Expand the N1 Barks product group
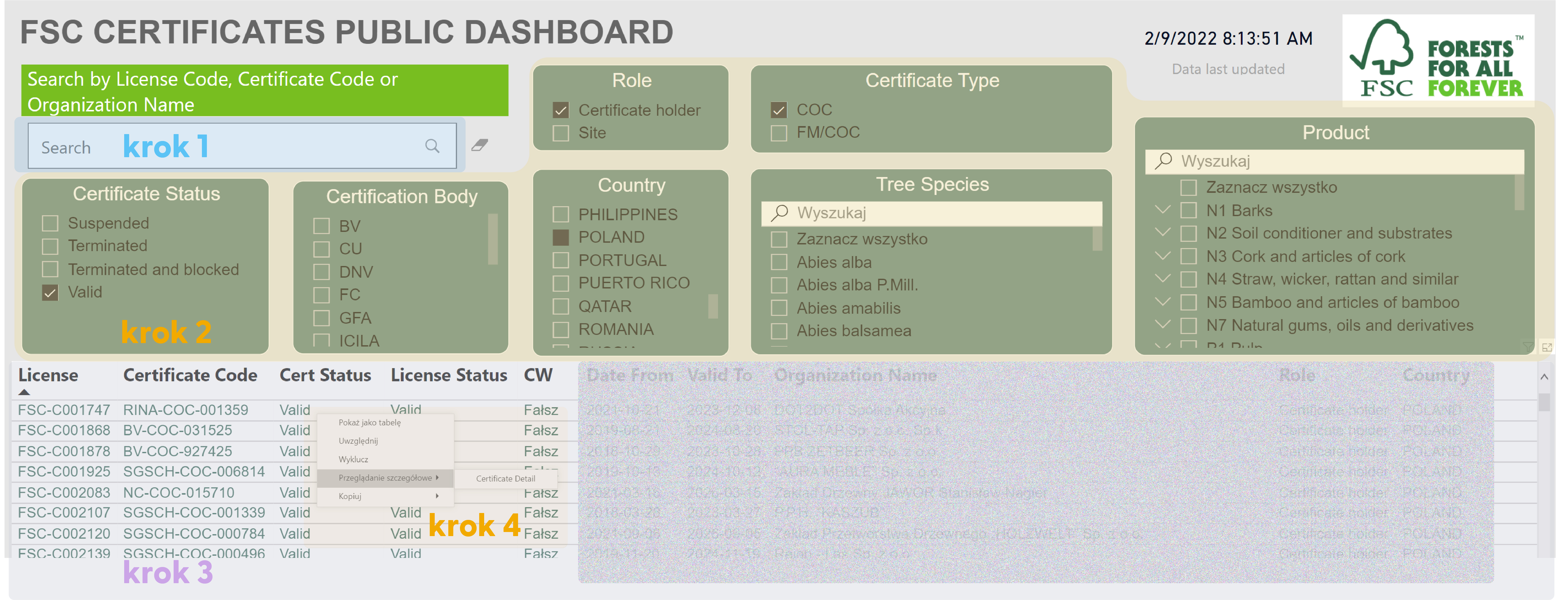Viewport: 1568px width, 600px height. click(x=1163, y=210)
